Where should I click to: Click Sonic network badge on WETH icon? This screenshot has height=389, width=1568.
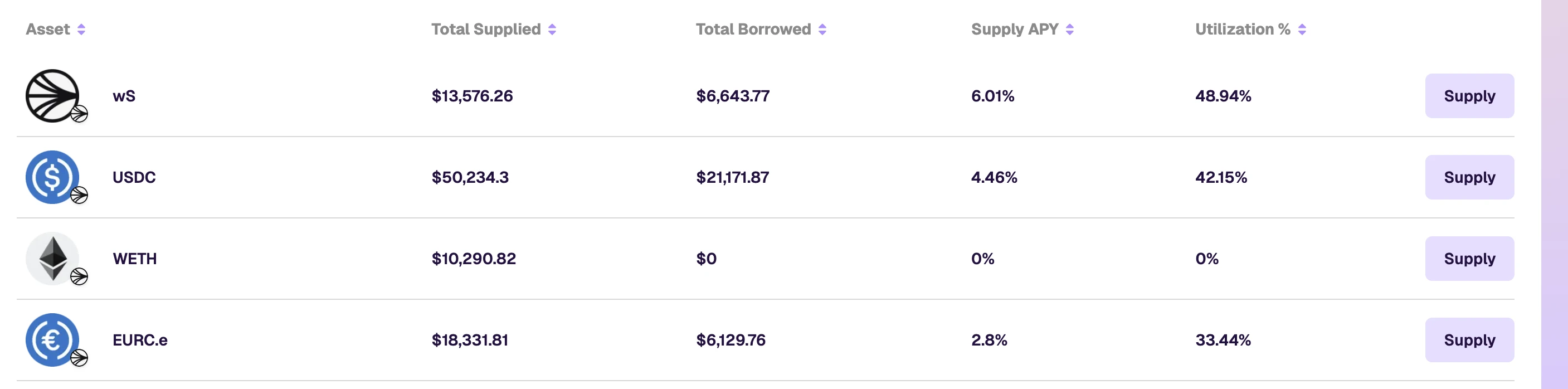[x=79, y=277]
